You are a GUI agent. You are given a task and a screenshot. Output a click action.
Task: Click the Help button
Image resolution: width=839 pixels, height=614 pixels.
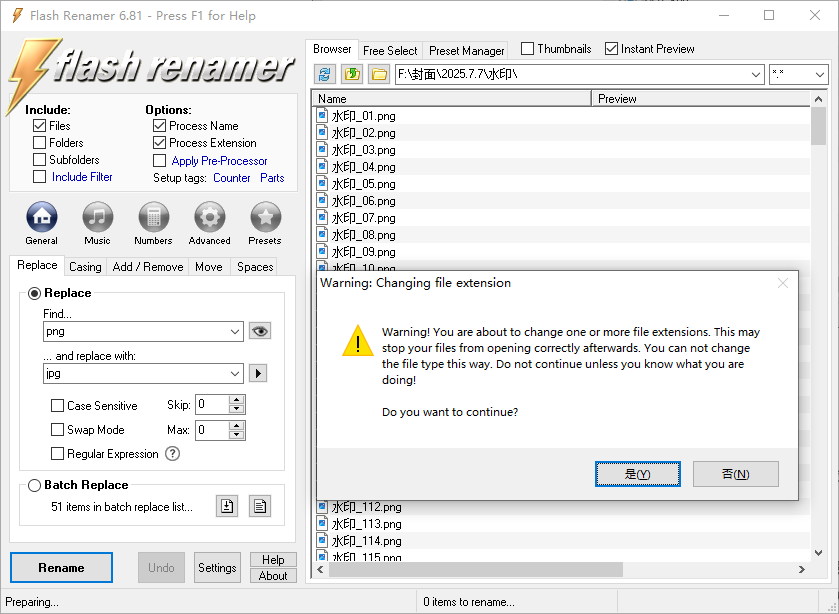point(273,560)
